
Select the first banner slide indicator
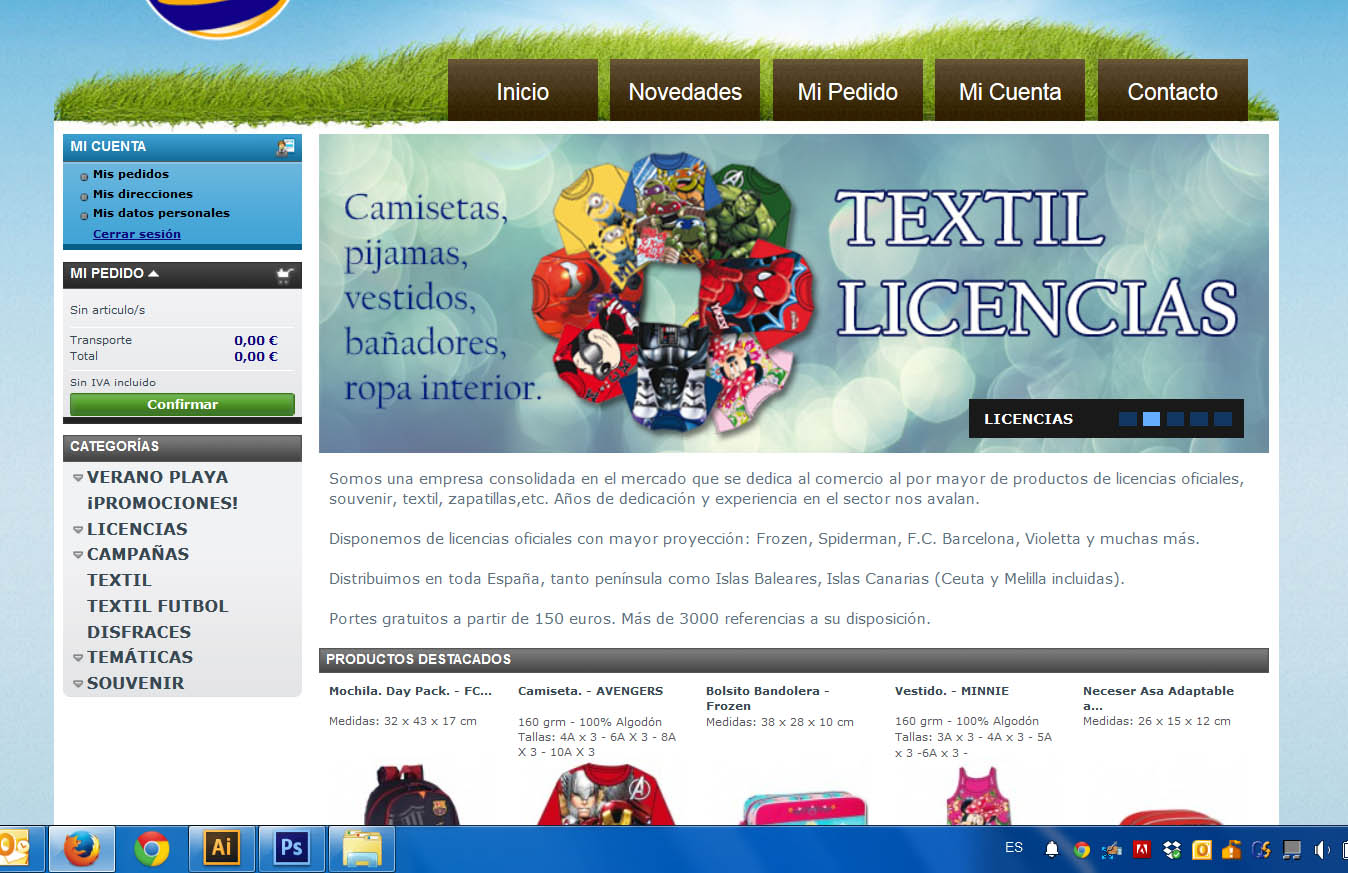coord(1128,419)
